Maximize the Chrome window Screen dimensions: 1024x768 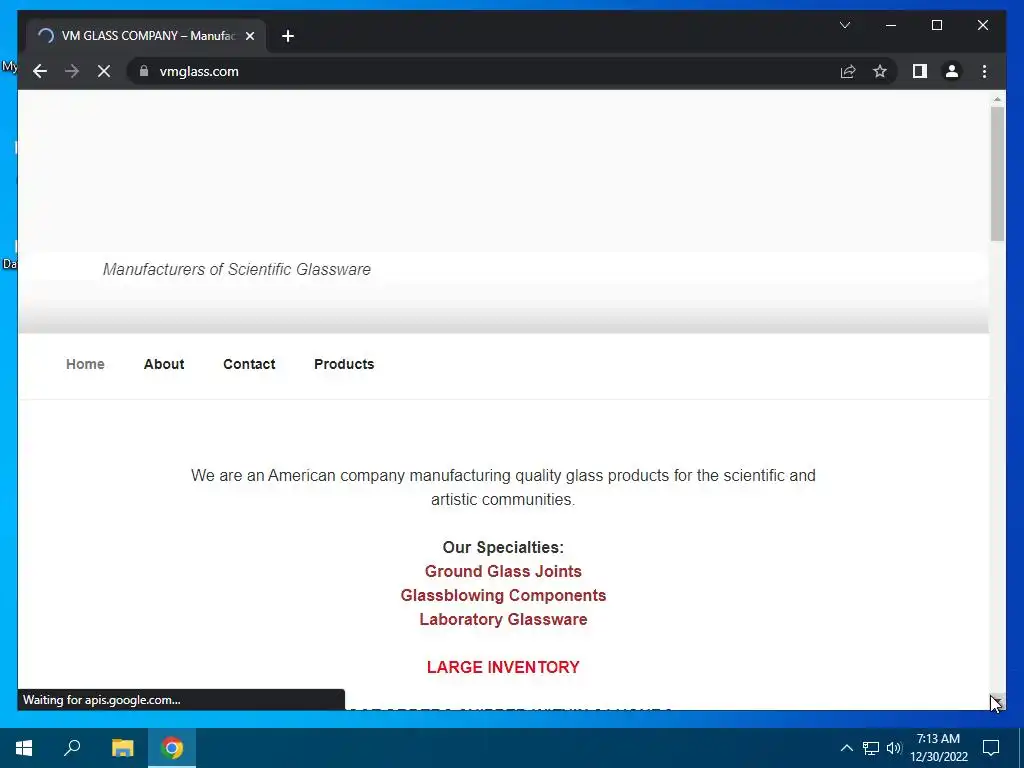[x=937, y=25]
